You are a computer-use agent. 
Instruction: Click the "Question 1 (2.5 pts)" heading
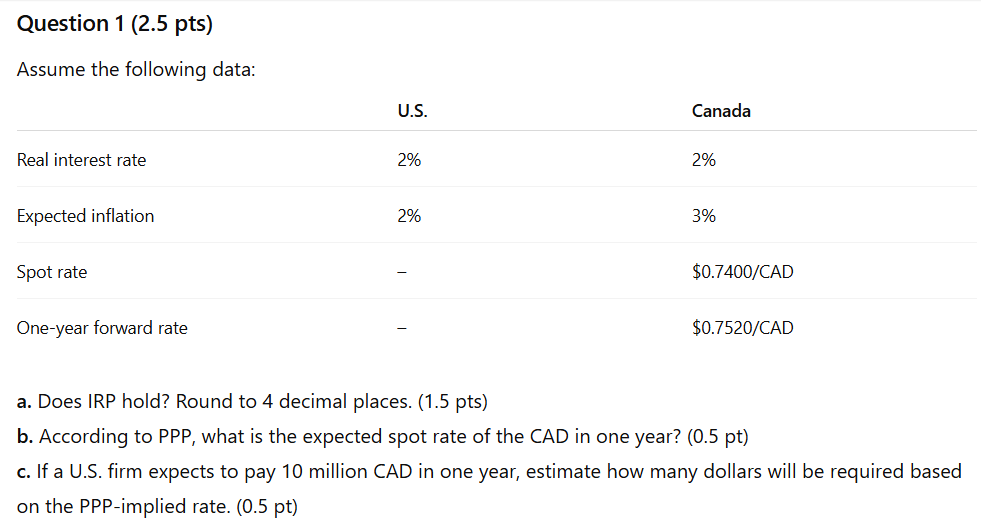(115, 24)
